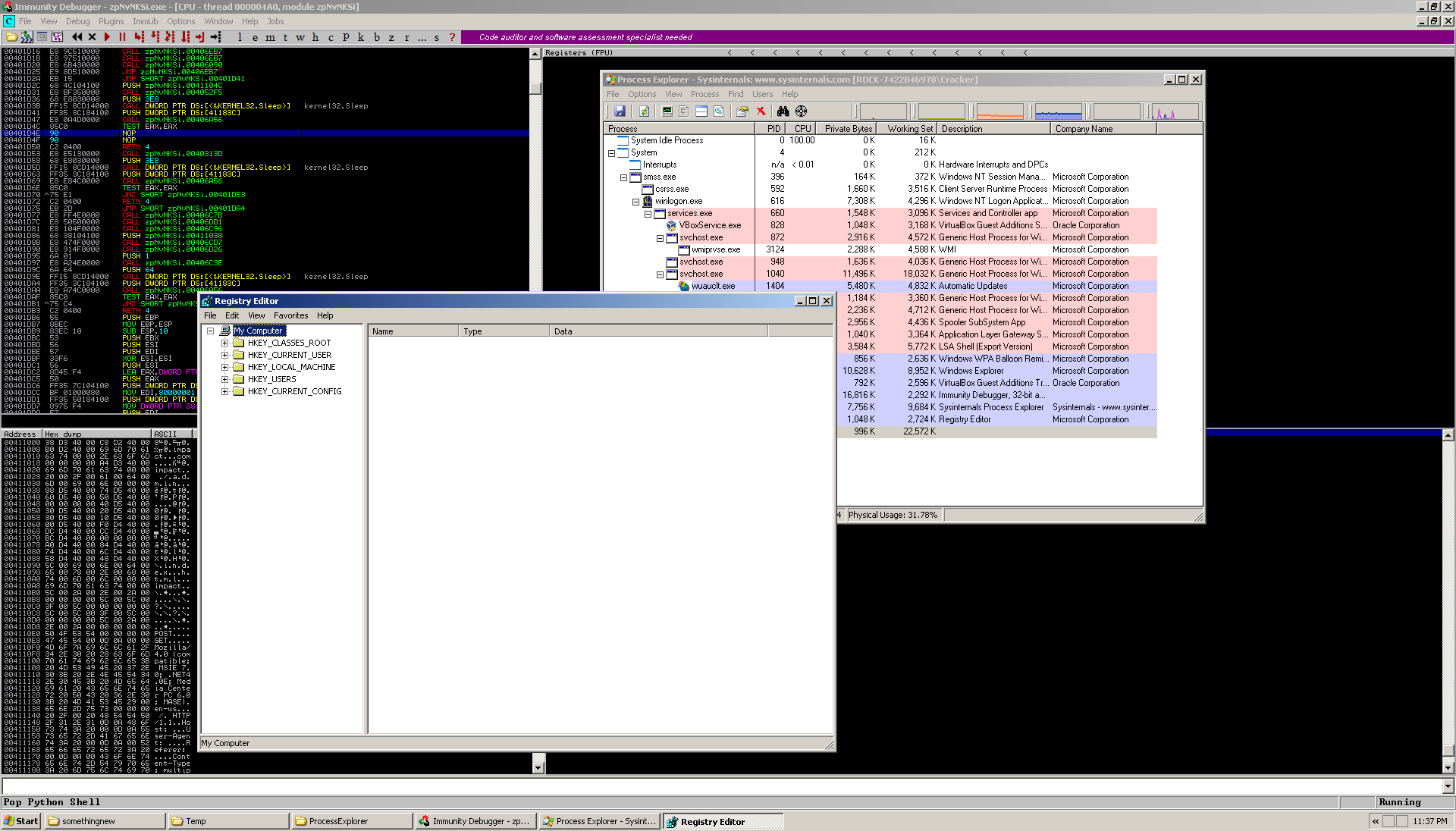The height and width of the screenshot is (831, 1456).
Task: Click the red Kill Process icon
Action: tap(761, 111)
